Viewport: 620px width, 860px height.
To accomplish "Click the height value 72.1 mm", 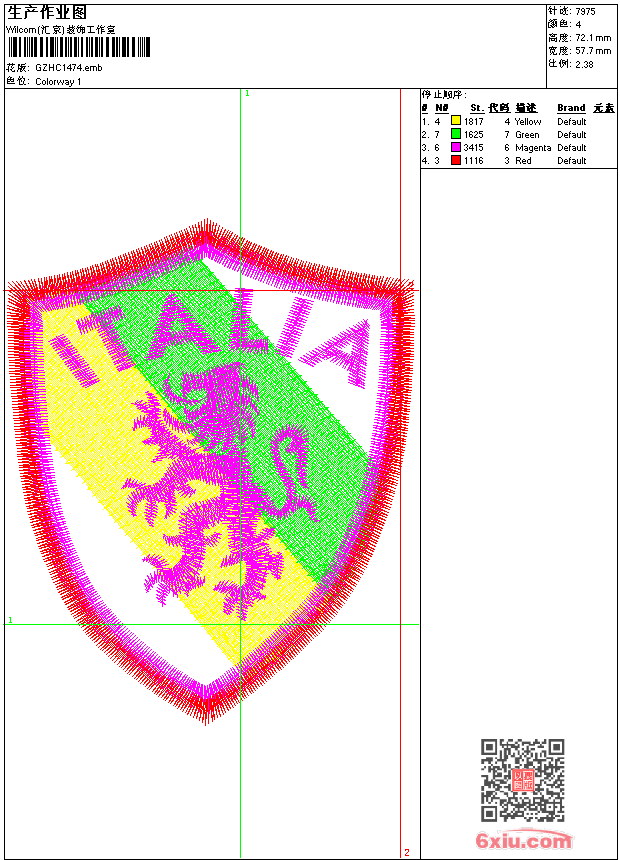I will coord(593,38).
